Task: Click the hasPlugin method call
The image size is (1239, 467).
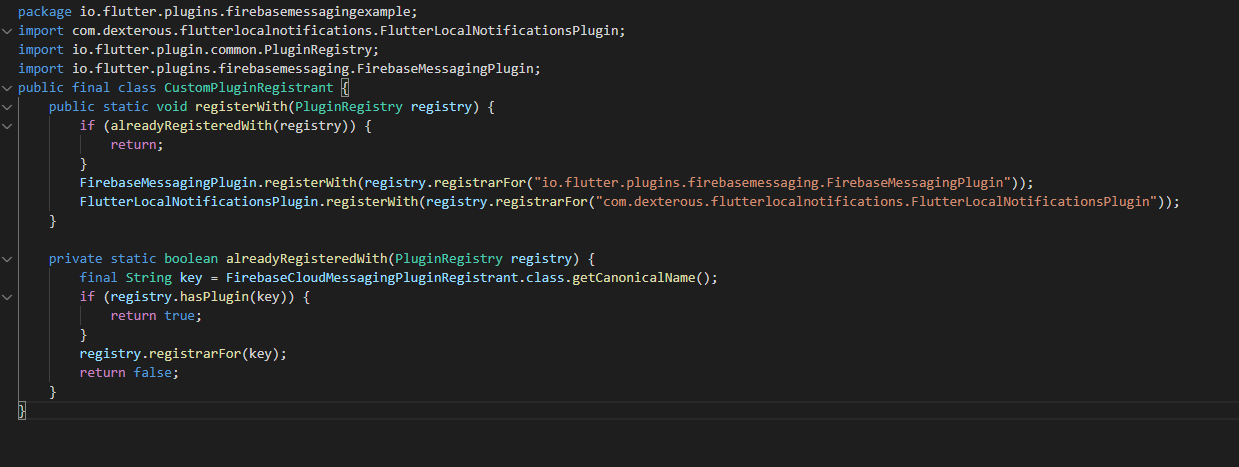Action: (x=214, y=297)
